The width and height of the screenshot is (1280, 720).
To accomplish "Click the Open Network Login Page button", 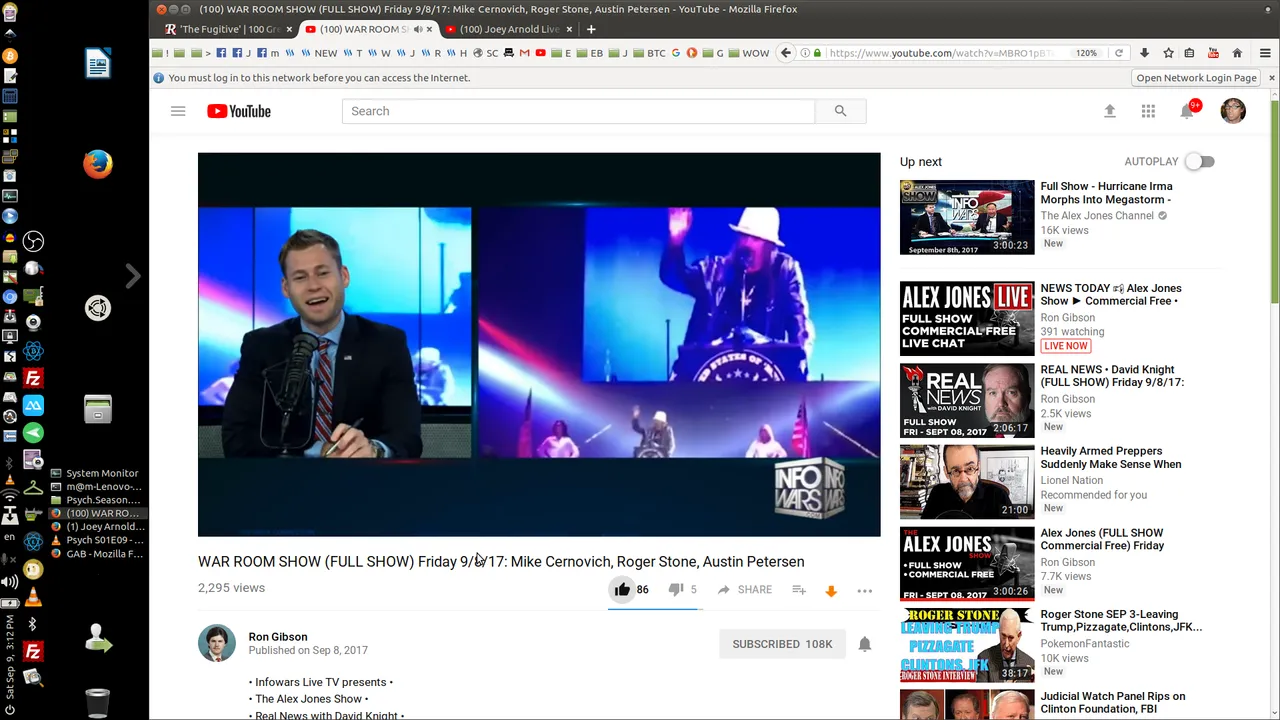I will click(1196, 78).
